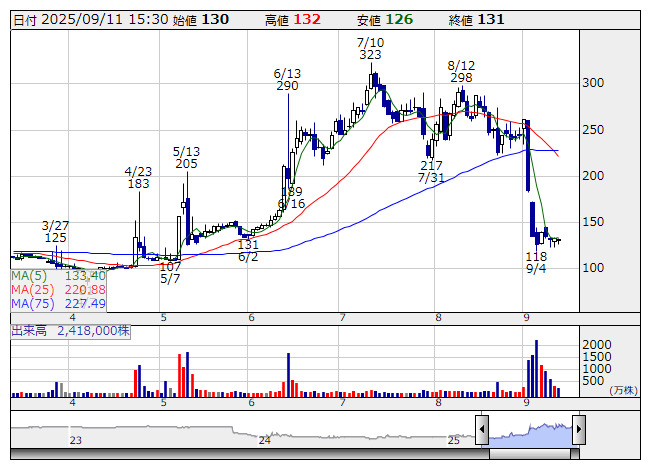The width and height of the screenshot is (653, 470).
Task: Click the 8/12 peak label of 298
Action: coord(461,71)
